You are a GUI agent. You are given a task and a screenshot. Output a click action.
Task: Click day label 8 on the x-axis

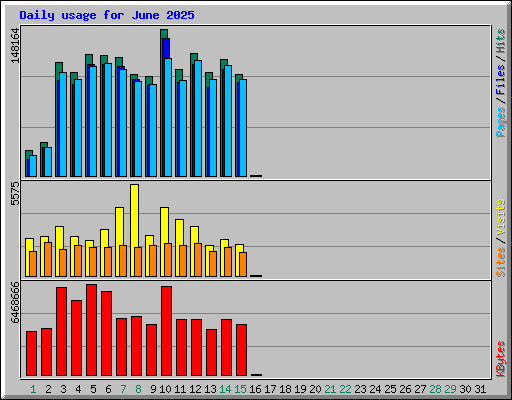pyautogui.click(x=138, y=389)
